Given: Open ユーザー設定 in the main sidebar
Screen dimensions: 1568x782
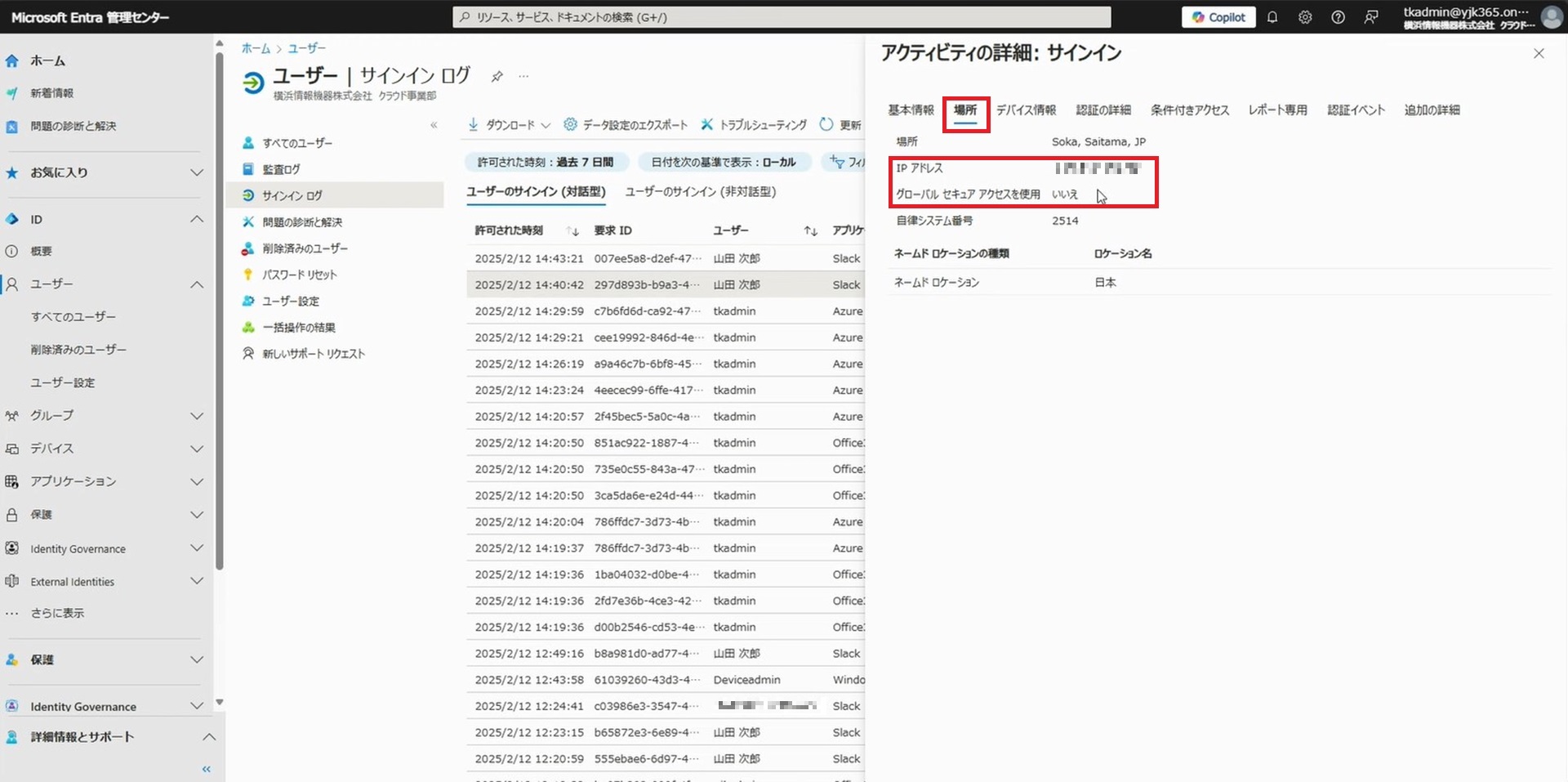Looking at the screenshot, I should [x=63, y=382].
